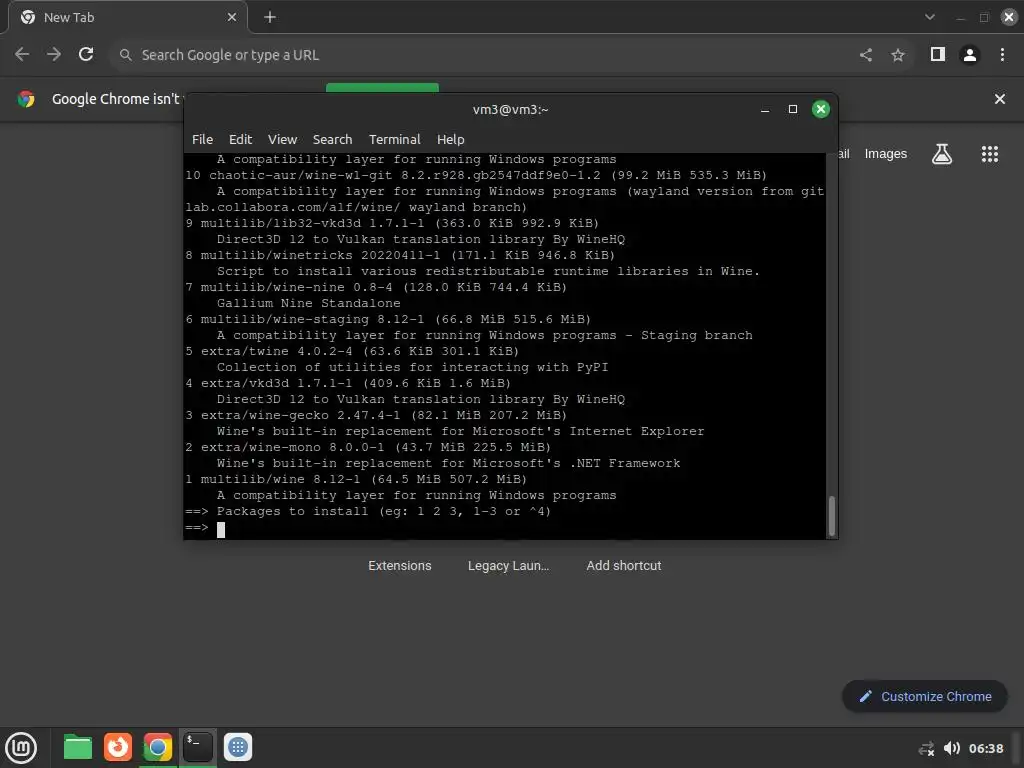Click the terminal scrollbar thumb
Image resolution: width=1024 pixels, height=768 pixels.
click(831, 516)
